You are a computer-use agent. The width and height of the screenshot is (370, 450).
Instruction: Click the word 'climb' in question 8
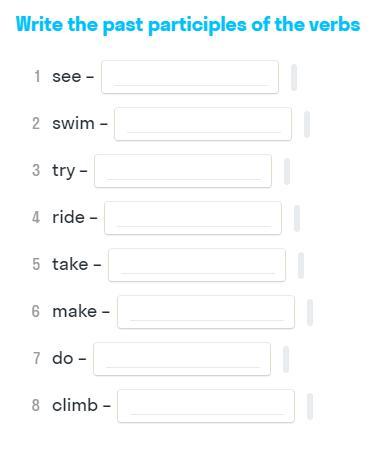75,405
